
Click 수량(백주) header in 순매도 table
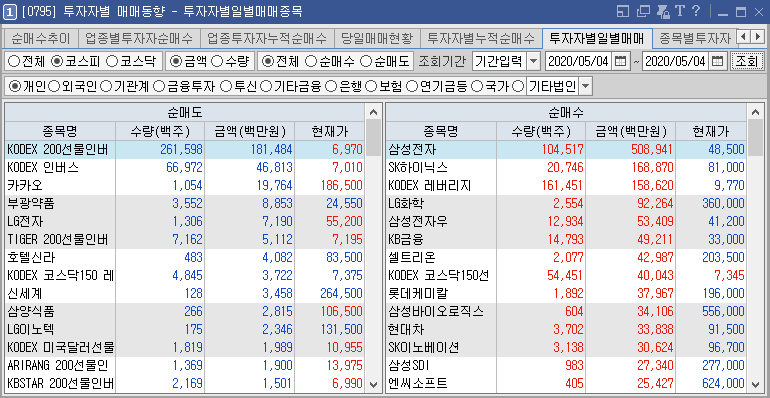coord(160,131)
